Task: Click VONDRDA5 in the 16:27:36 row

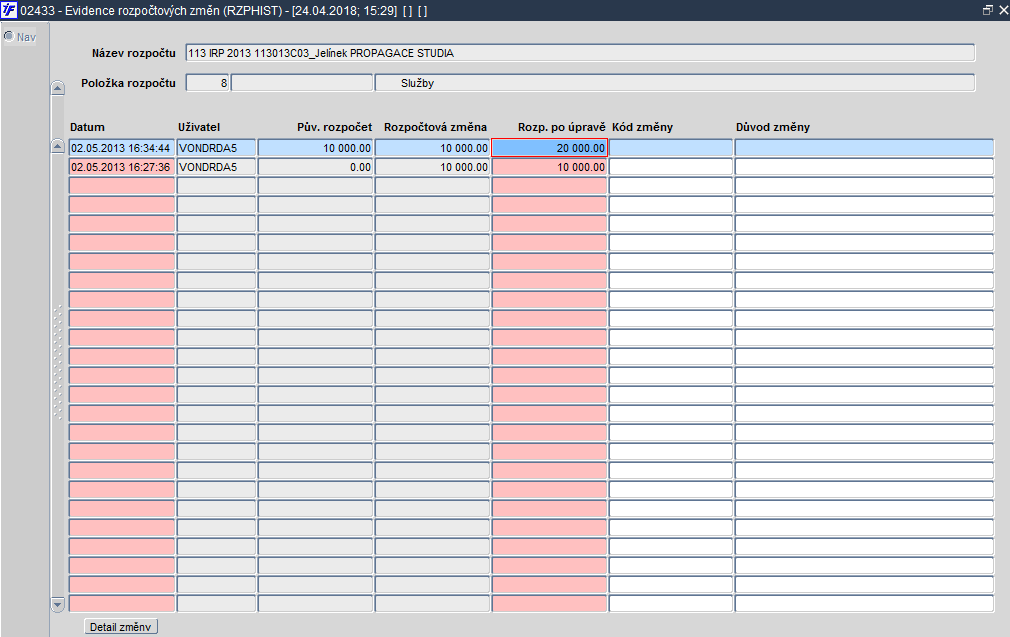Action: pos(216,167)
